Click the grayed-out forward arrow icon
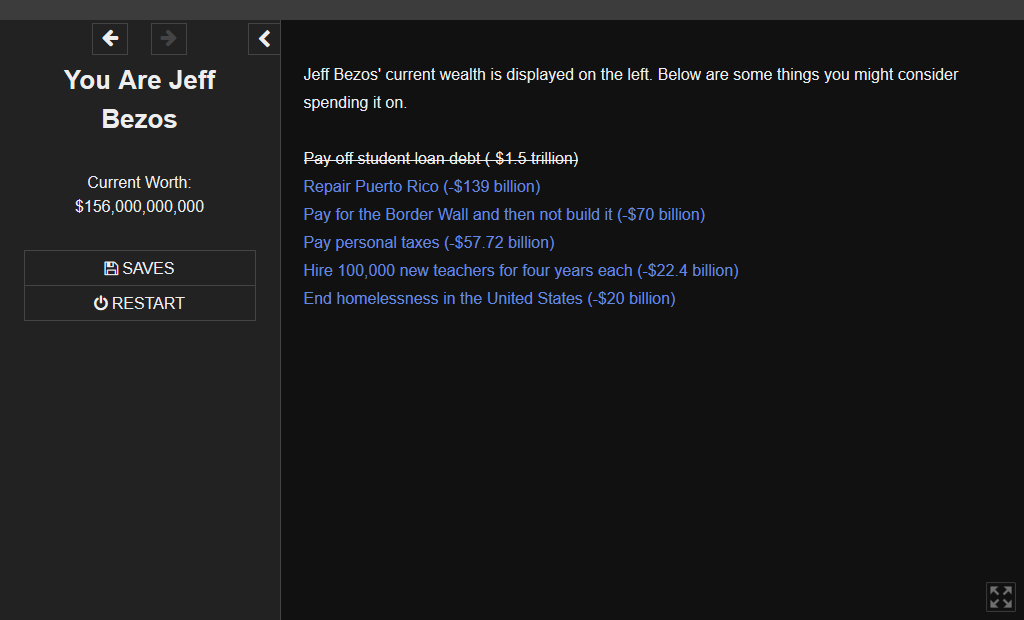 (x=168, y=38)
